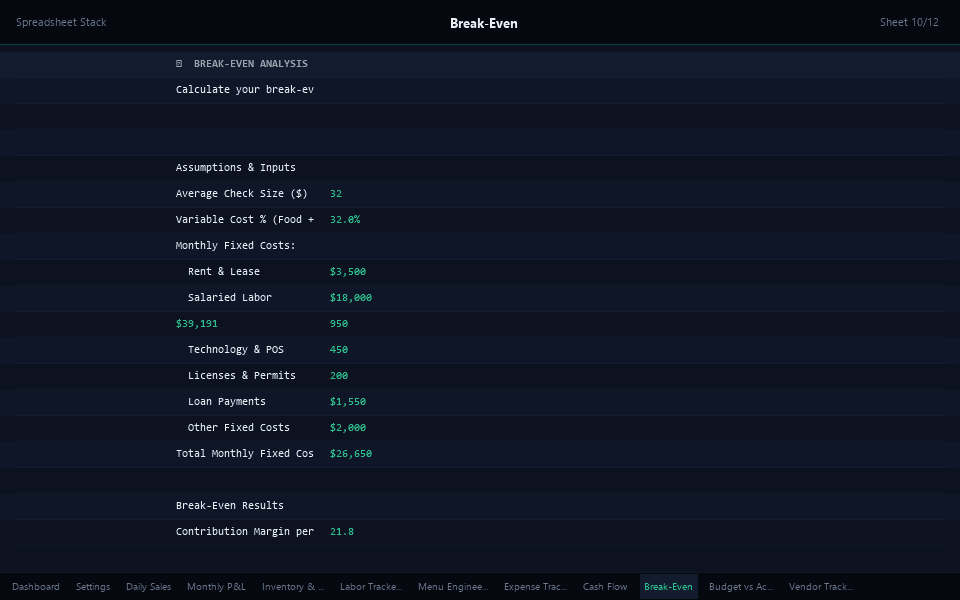Open the Settings sheet
Viewport: 960px width, 600px height.
[x=93, y=586]
